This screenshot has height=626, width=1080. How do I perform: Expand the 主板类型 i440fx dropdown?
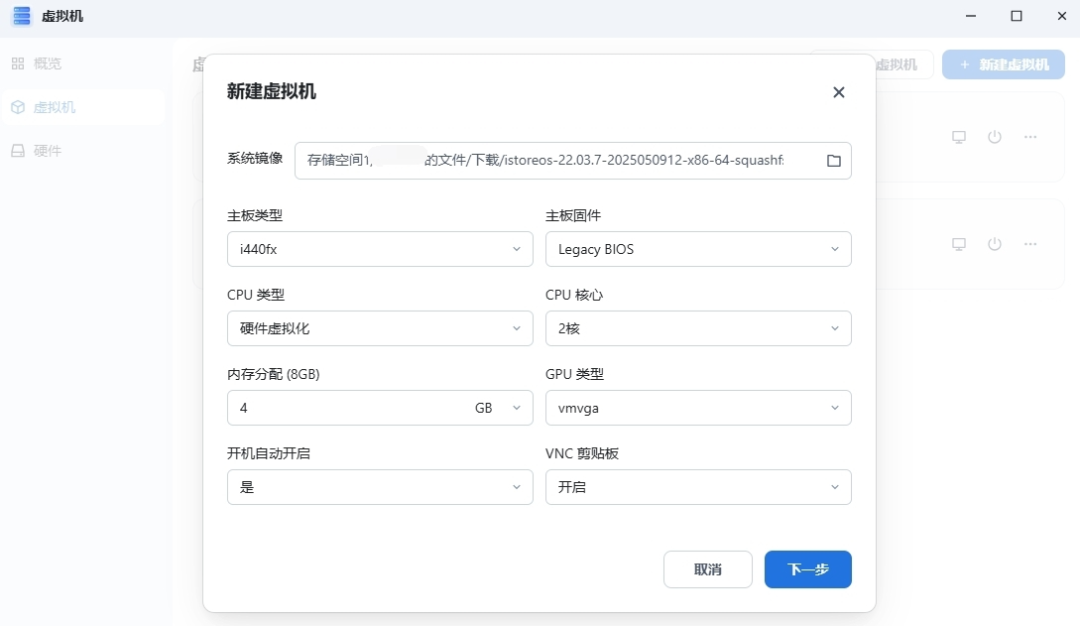(380, 249)
